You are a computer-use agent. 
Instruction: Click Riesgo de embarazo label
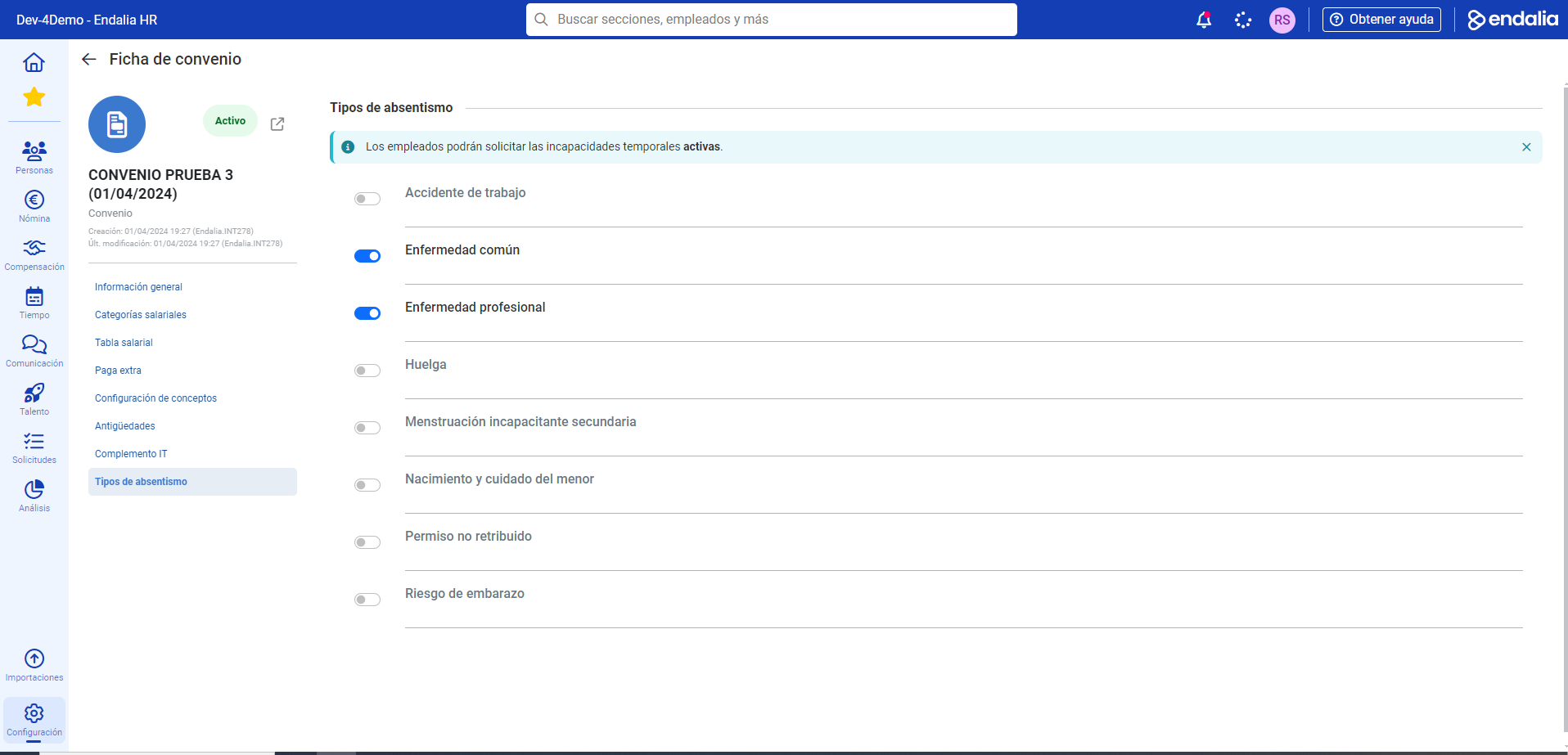coord(465,594)
